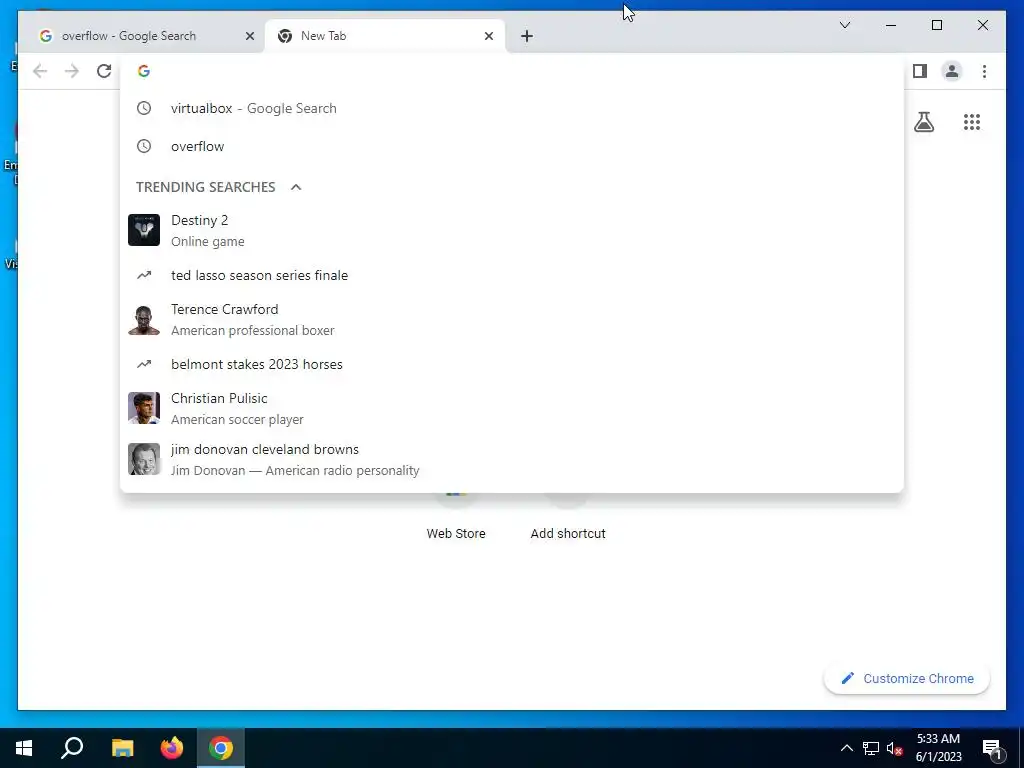Open the taskbar clock showing 5:33 AM
This screenshot has height=768, width=1024.
tap(938, 748)
